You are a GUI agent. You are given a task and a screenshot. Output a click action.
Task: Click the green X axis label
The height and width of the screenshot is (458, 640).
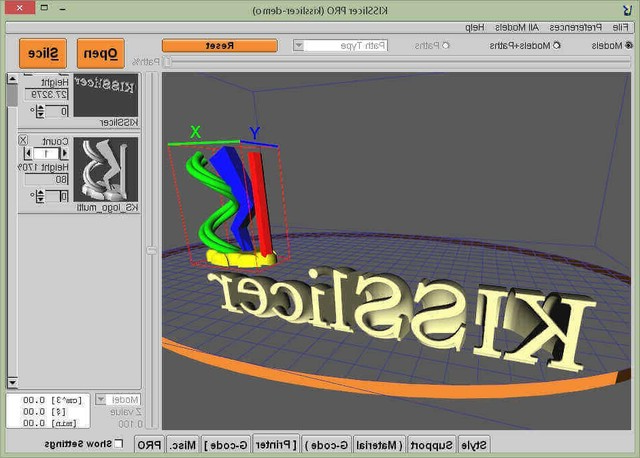196,132
